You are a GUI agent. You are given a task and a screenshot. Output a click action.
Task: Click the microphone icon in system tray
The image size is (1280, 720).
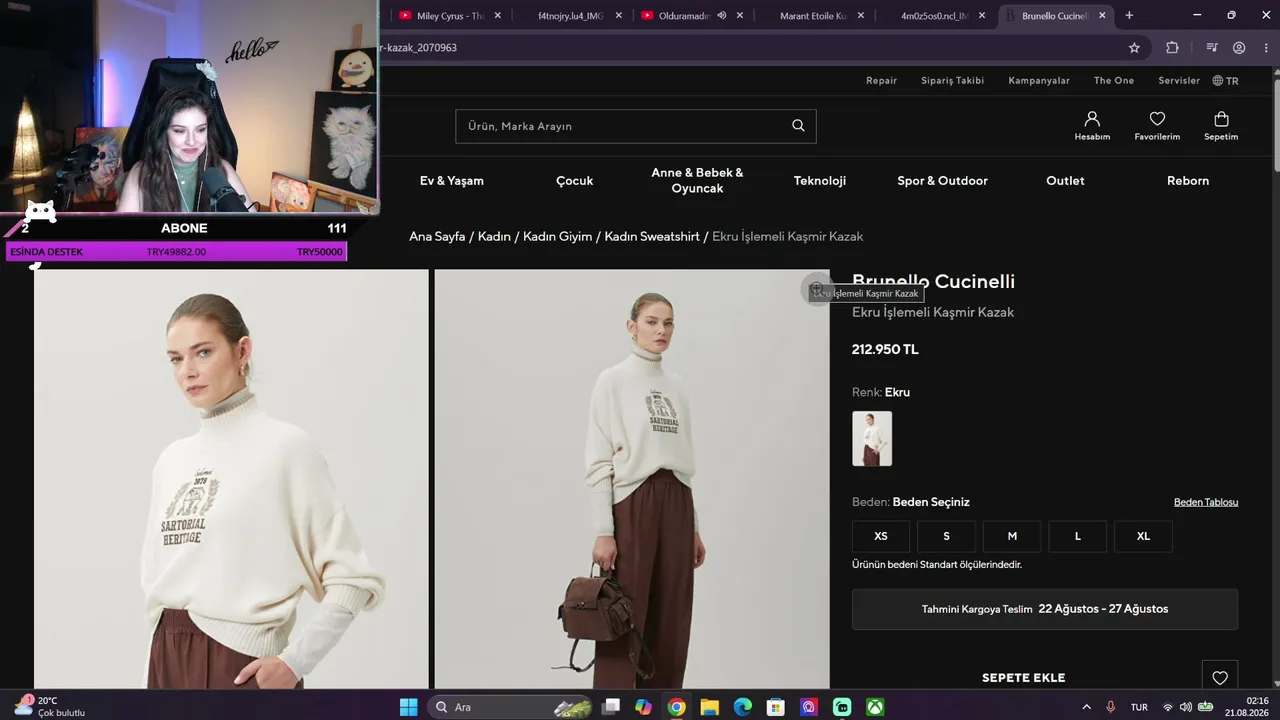[1110, 707]
